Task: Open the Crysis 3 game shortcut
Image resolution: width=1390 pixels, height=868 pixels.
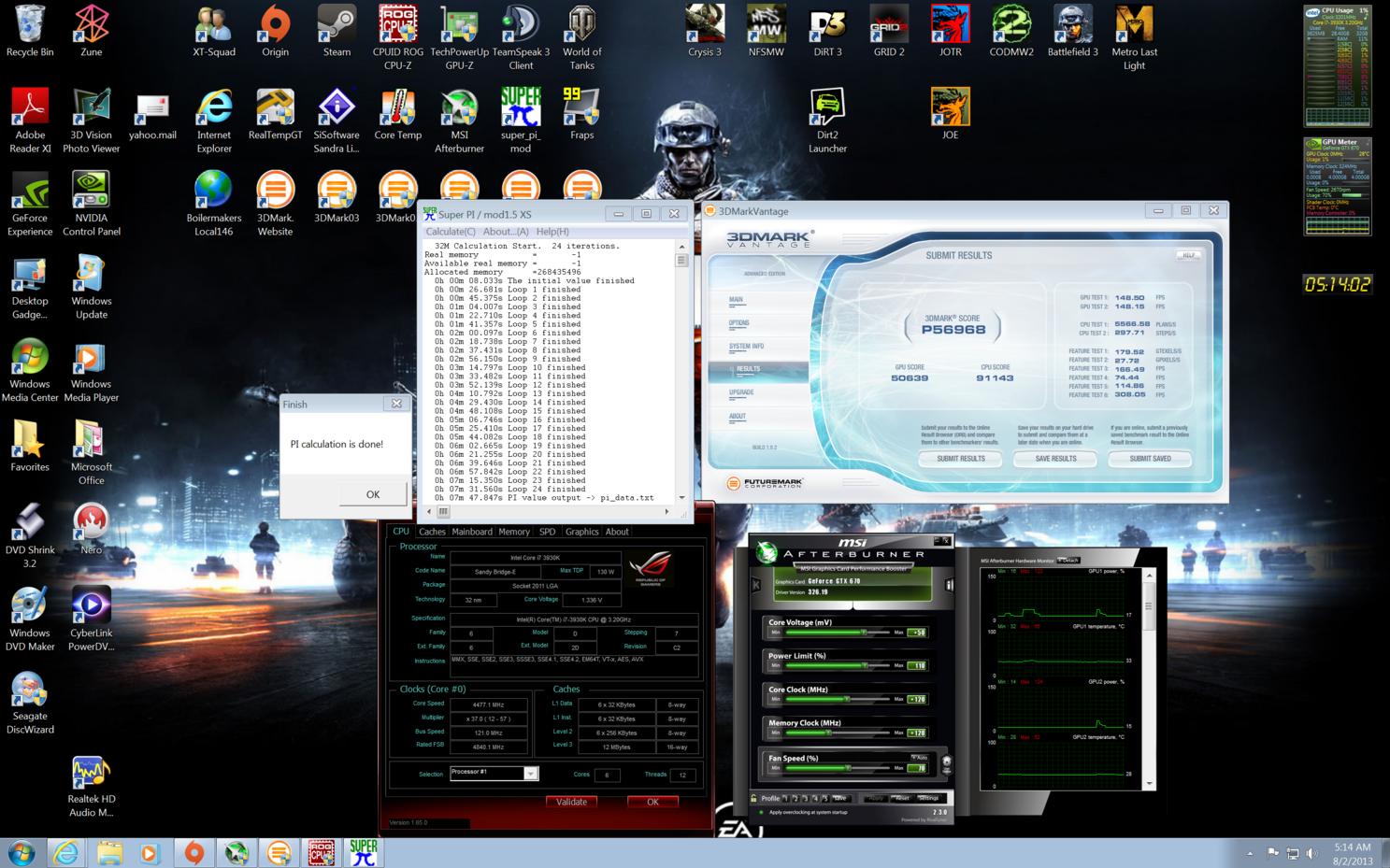Action: pyautogui.click(x=705, y=31)
